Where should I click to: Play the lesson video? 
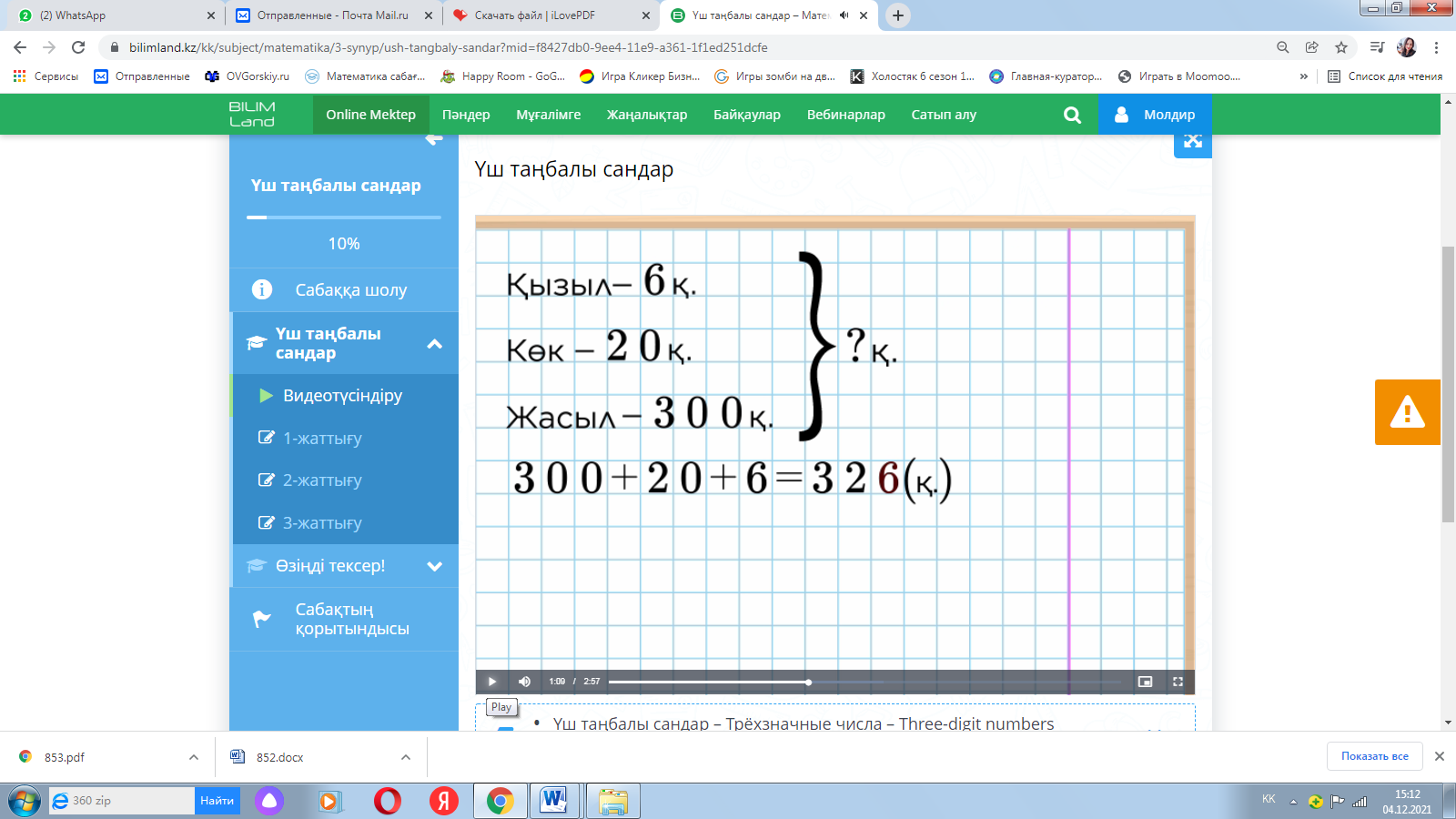coord(492,682)
